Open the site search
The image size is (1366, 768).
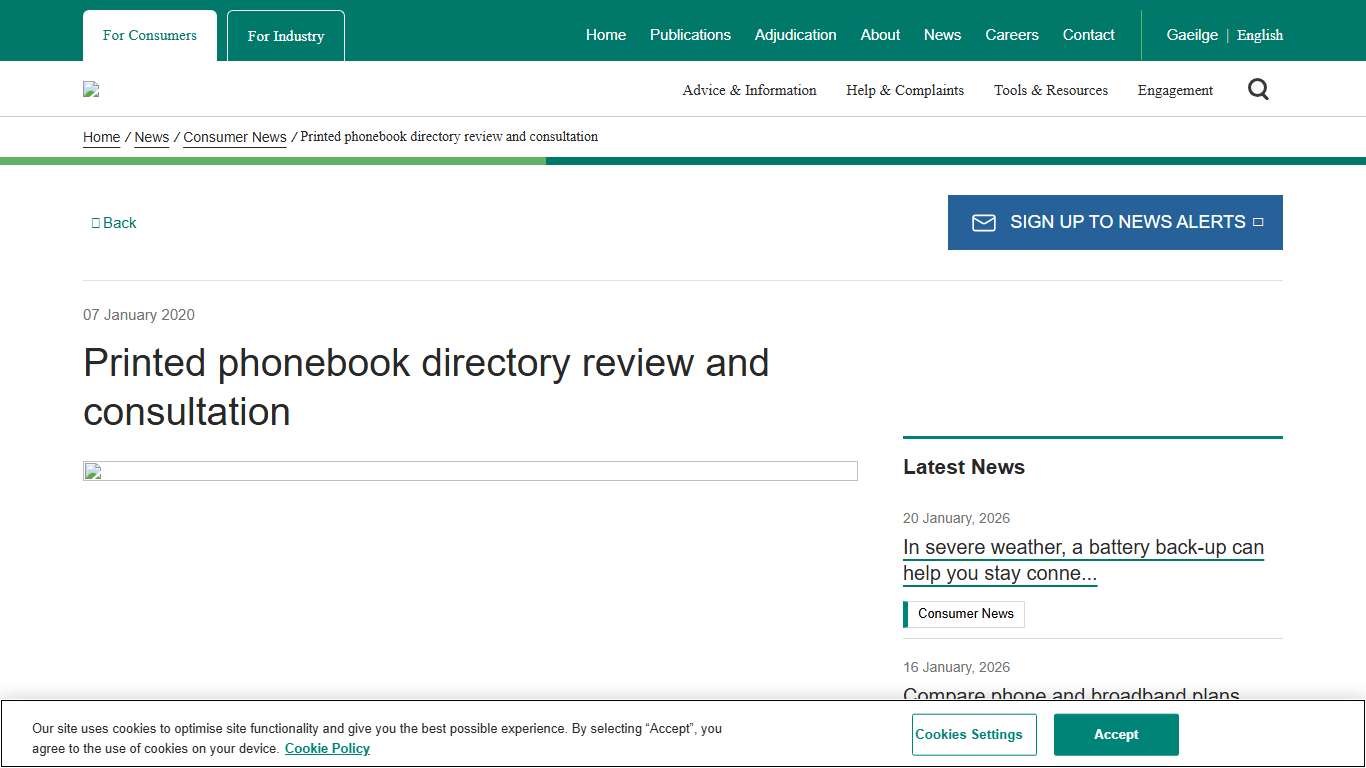click(1258, 89)
